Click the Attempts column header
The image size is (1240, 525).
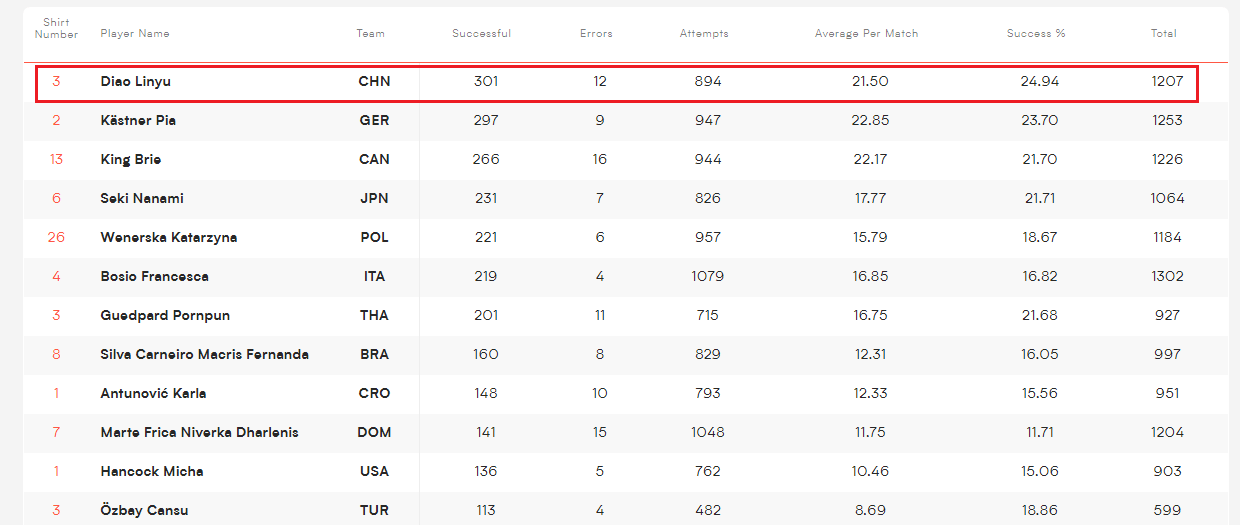point(704,33)
